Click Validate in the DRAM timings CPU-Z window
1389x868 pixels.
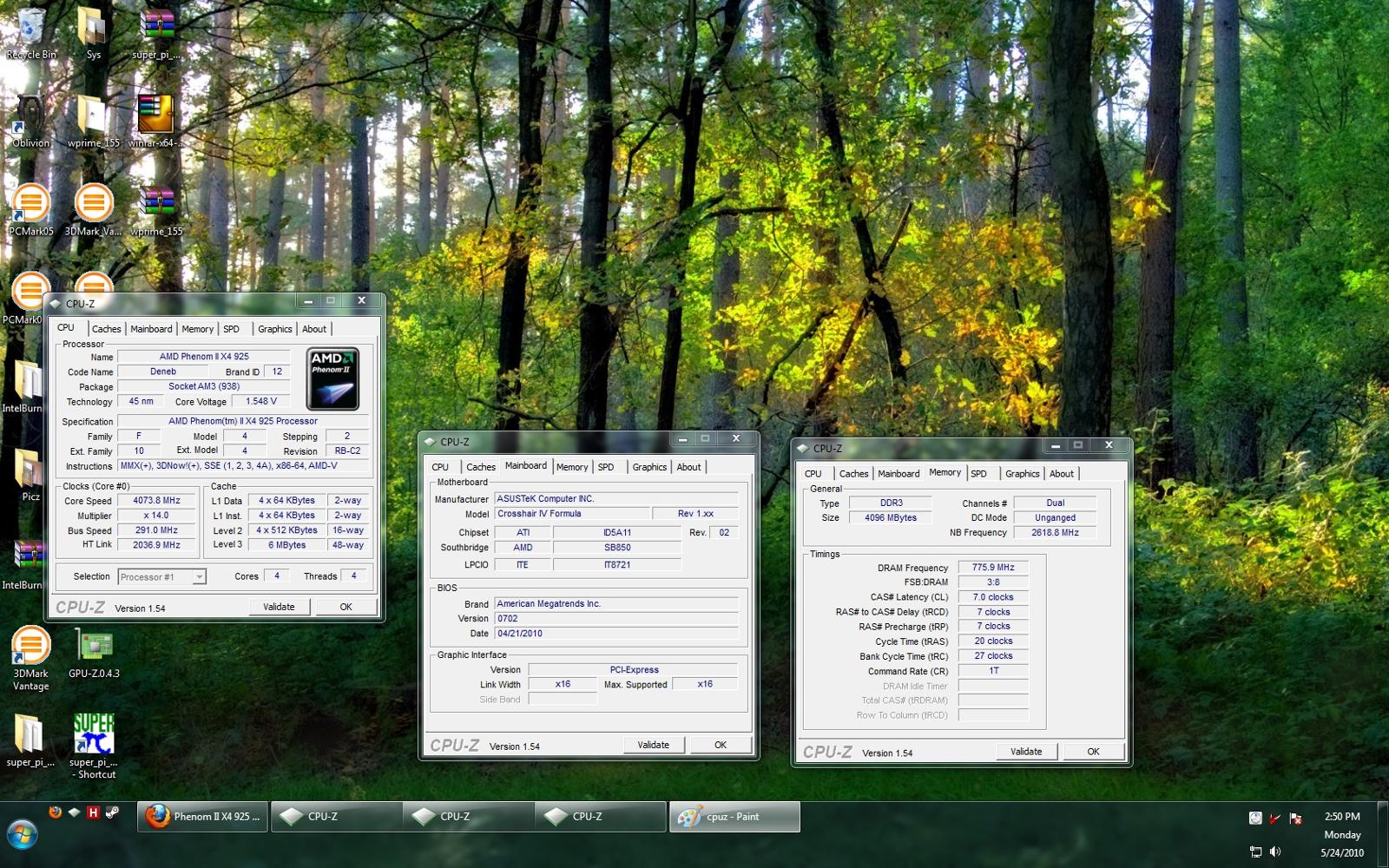(1026, 752)
